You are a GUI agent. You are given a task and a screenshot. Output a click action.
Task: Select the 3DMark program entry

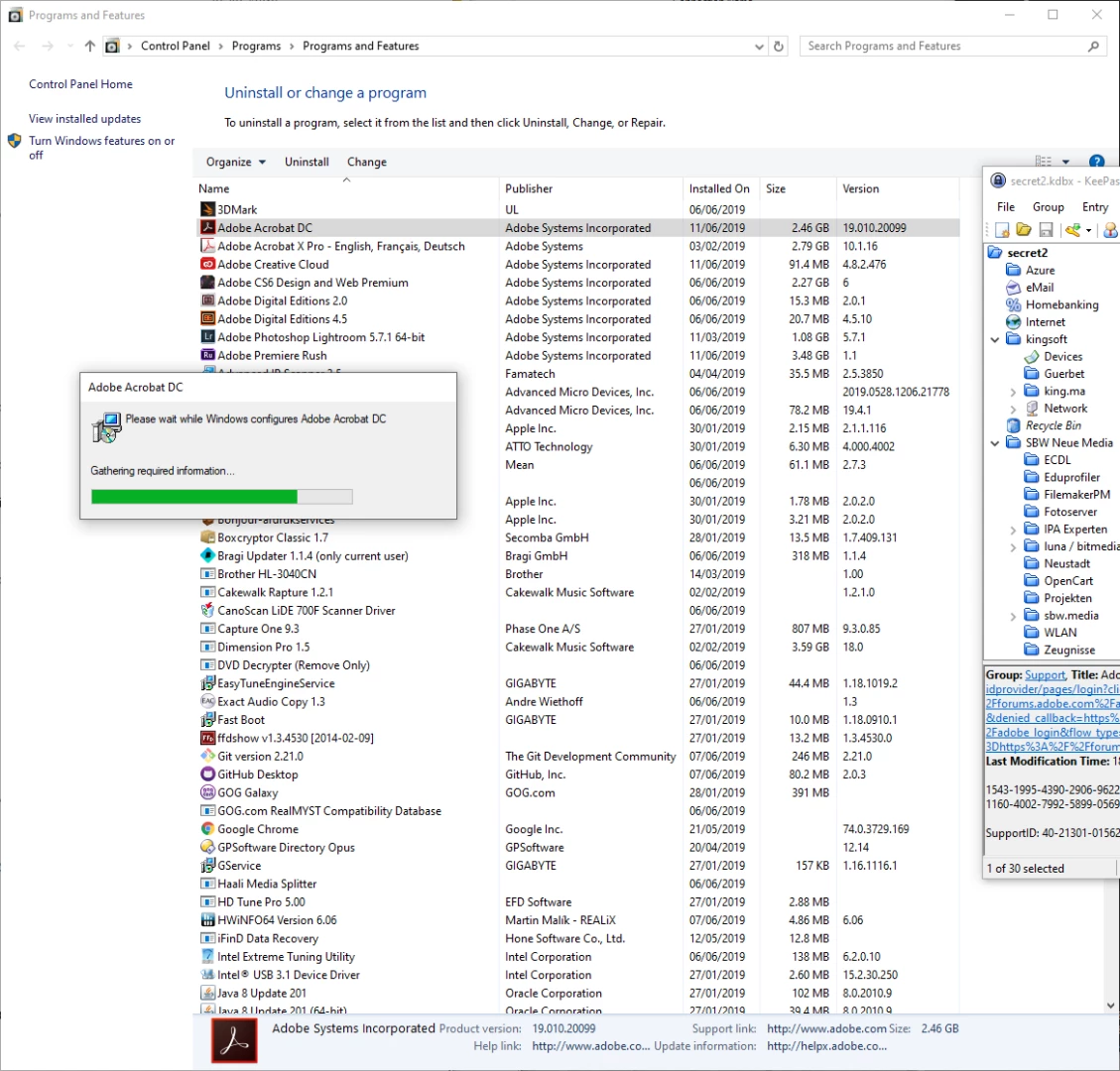pos(578,210)
